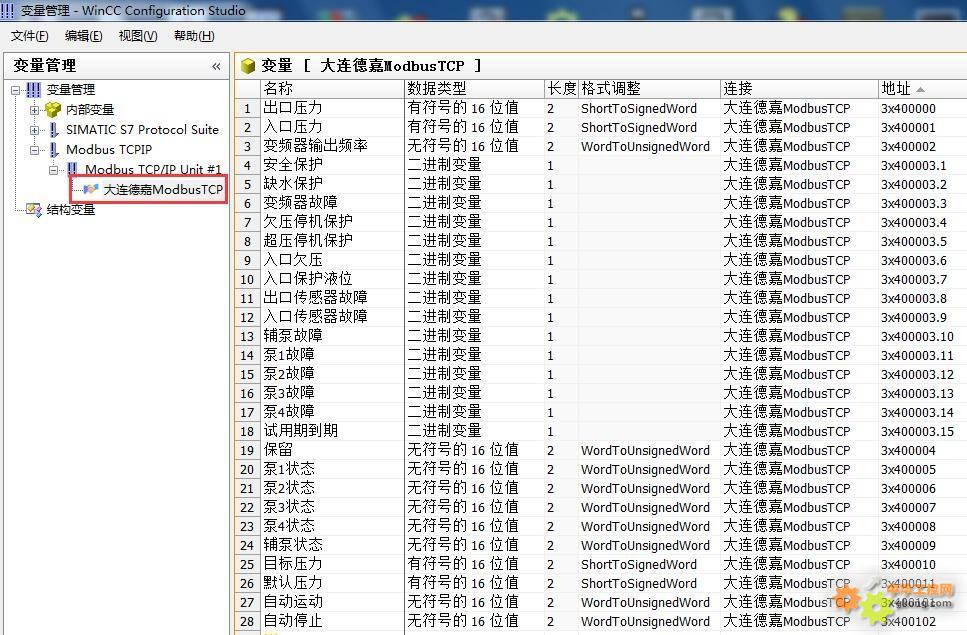Collapse the Modbus TCP/IP Unit #1 node
Image resolution: width=967 pixels, height=635 pixels.
click(54, 170)
